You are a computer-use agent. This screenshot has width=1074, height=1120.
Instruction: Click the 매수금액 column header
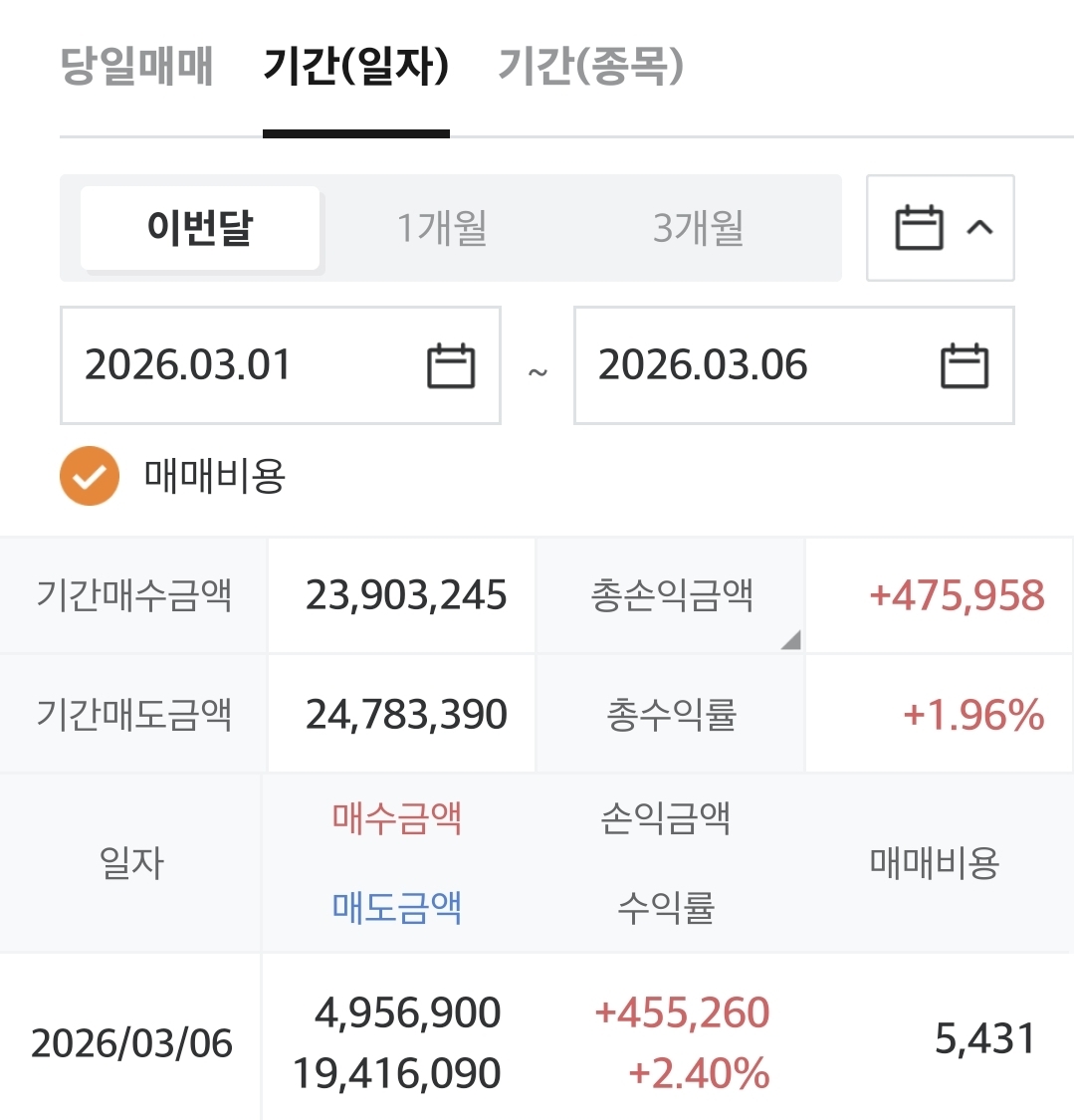(x=397, y=818)
